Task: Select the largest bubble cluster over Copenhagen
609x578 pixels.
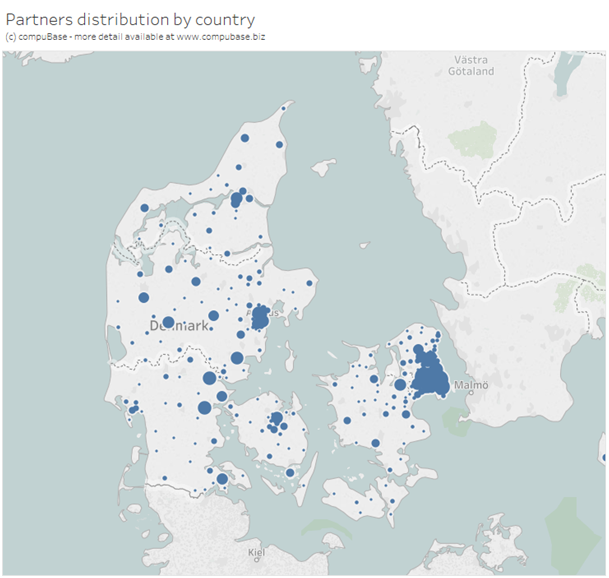Action: (431, 379)
